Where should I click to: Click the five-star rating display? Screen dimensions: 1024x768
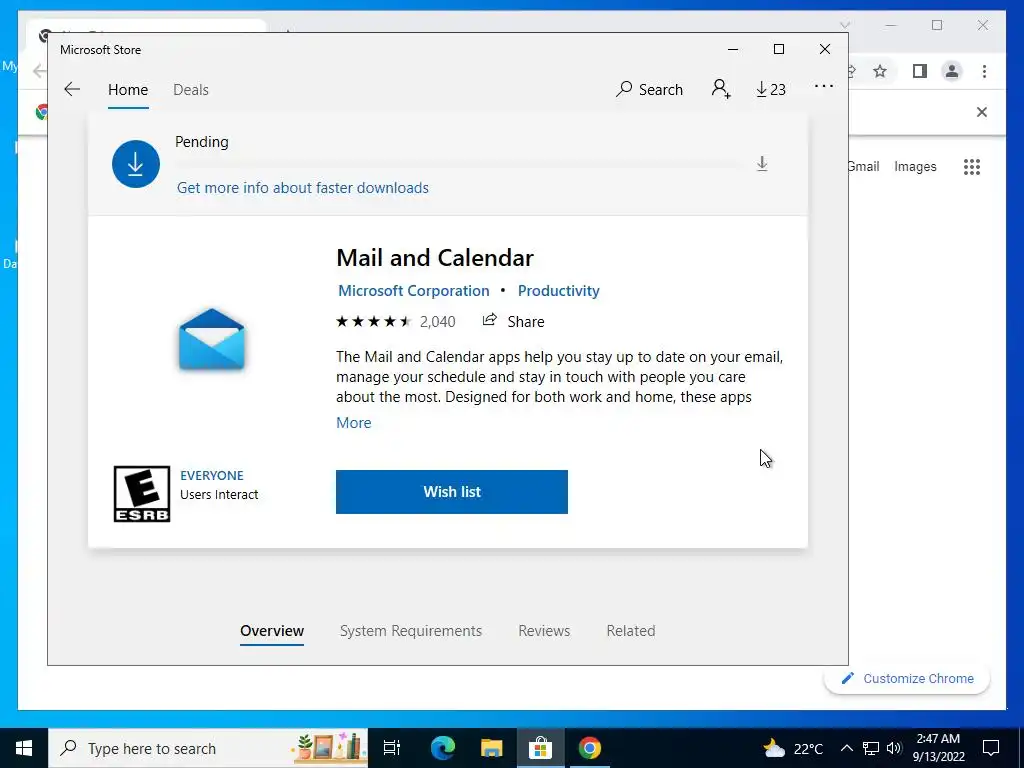pyautogui.click(x=374, y=321)
